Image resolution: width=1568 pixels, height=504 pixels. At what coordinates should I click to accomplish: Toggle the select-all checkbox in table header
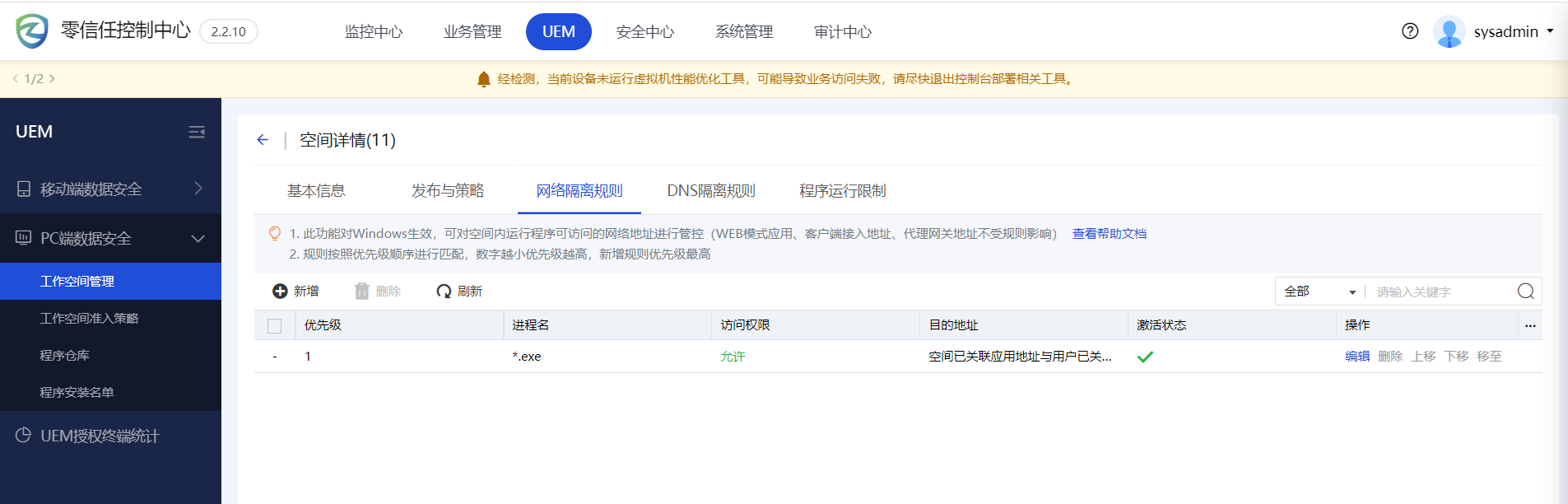(275, 326)
